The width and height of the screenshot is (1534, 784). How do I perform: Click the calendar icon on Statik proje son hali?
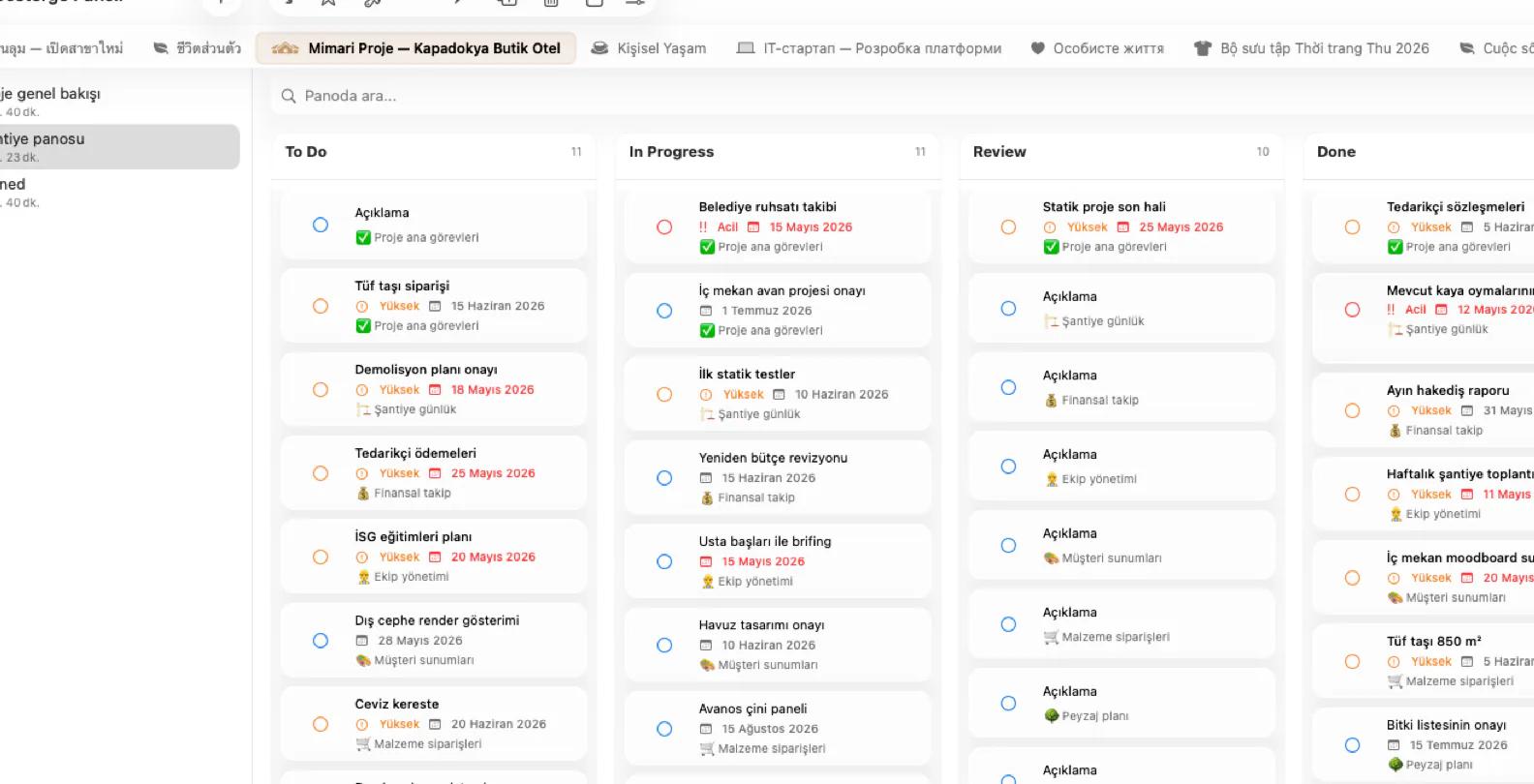[x=1123, y=227]
